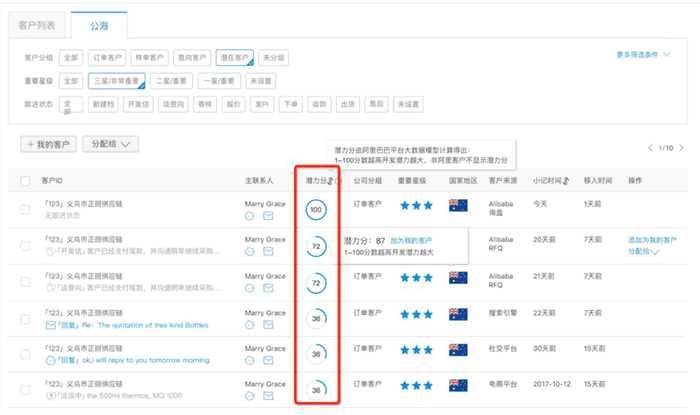Image resolution: width=700 pixels, height=415 pixels.
Task: Click chat icon under Marry Grace, 22天前 row
Action: click(250, 325)
